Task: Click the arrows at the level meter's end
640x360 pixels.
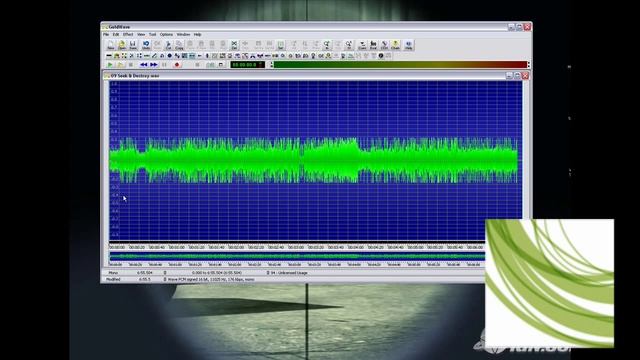Action: click(x=529, y=64)
